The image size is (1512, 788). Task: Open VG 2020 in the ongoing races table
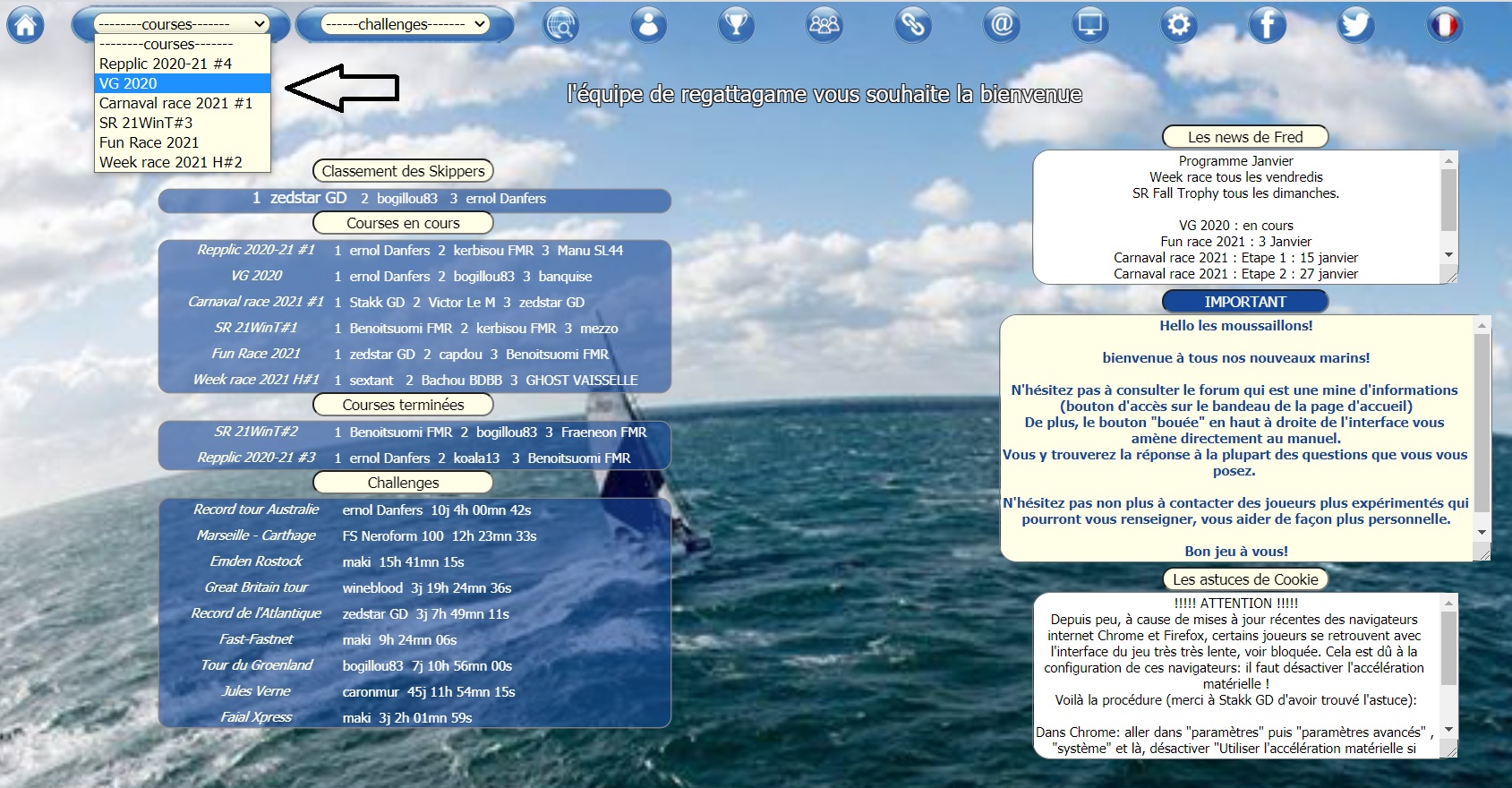256,276
